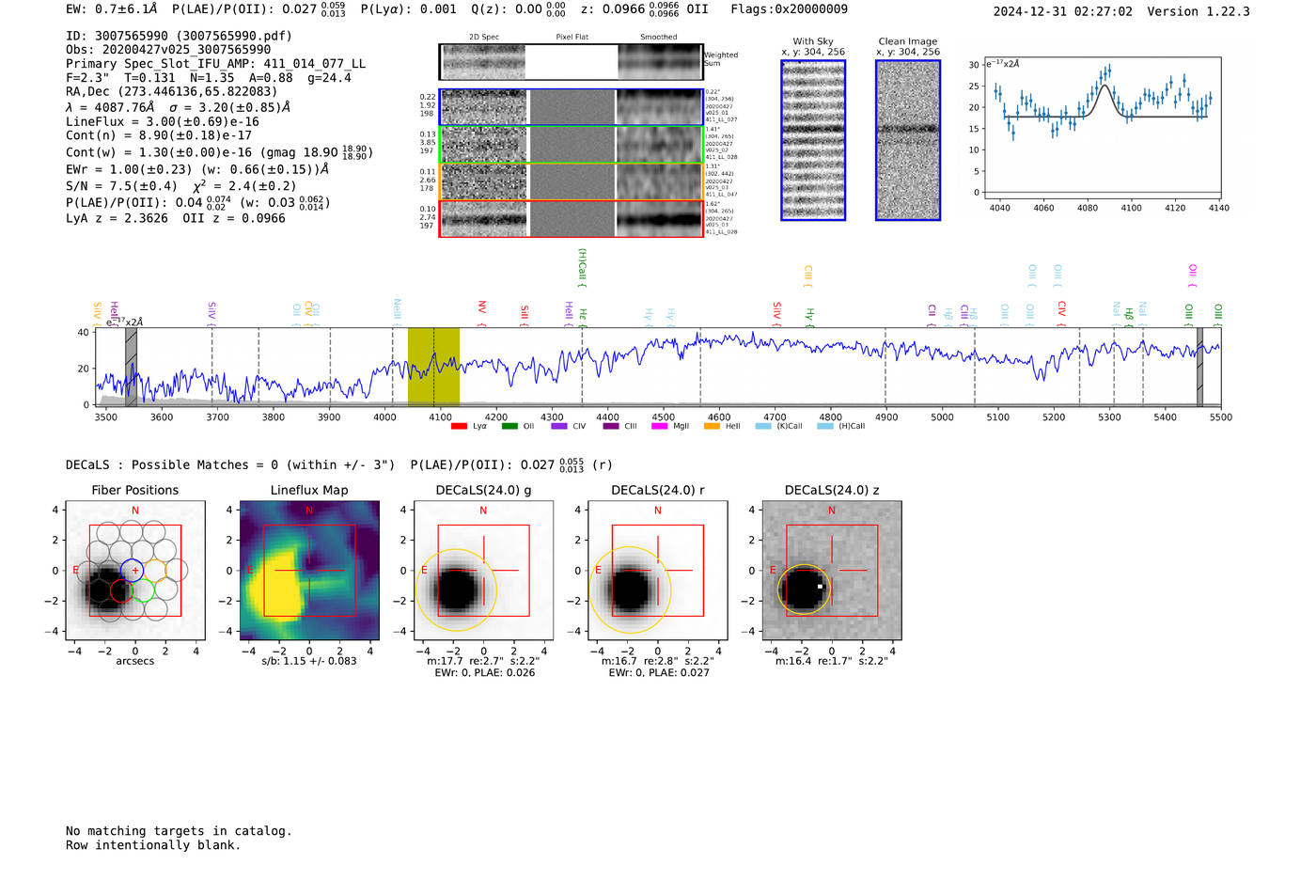Click the Flags:0x20000009 header text
This screenshot has height=896, width=1316.
(789, 9)
